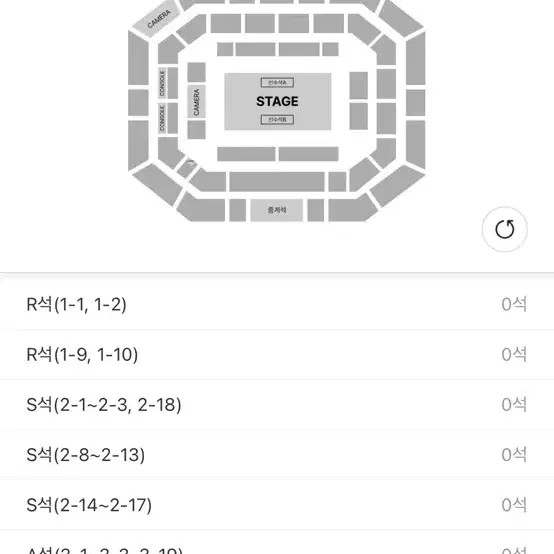
Task: Select the R석(1-1, 1-2) seat row
Action: (277, 304)
